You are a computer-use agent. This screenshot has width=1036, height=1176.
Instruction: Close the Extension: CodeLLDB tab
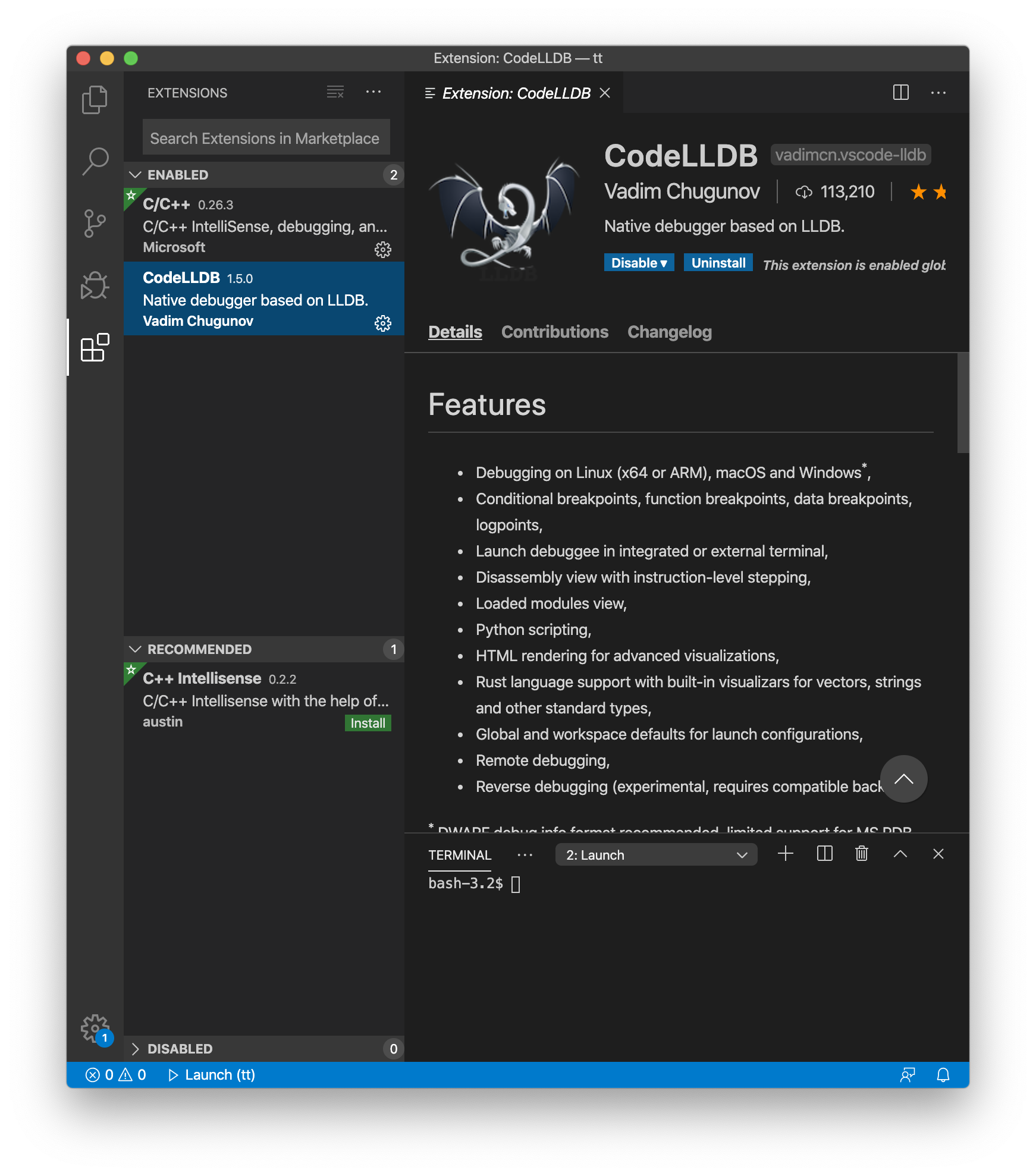click(605, 93)
